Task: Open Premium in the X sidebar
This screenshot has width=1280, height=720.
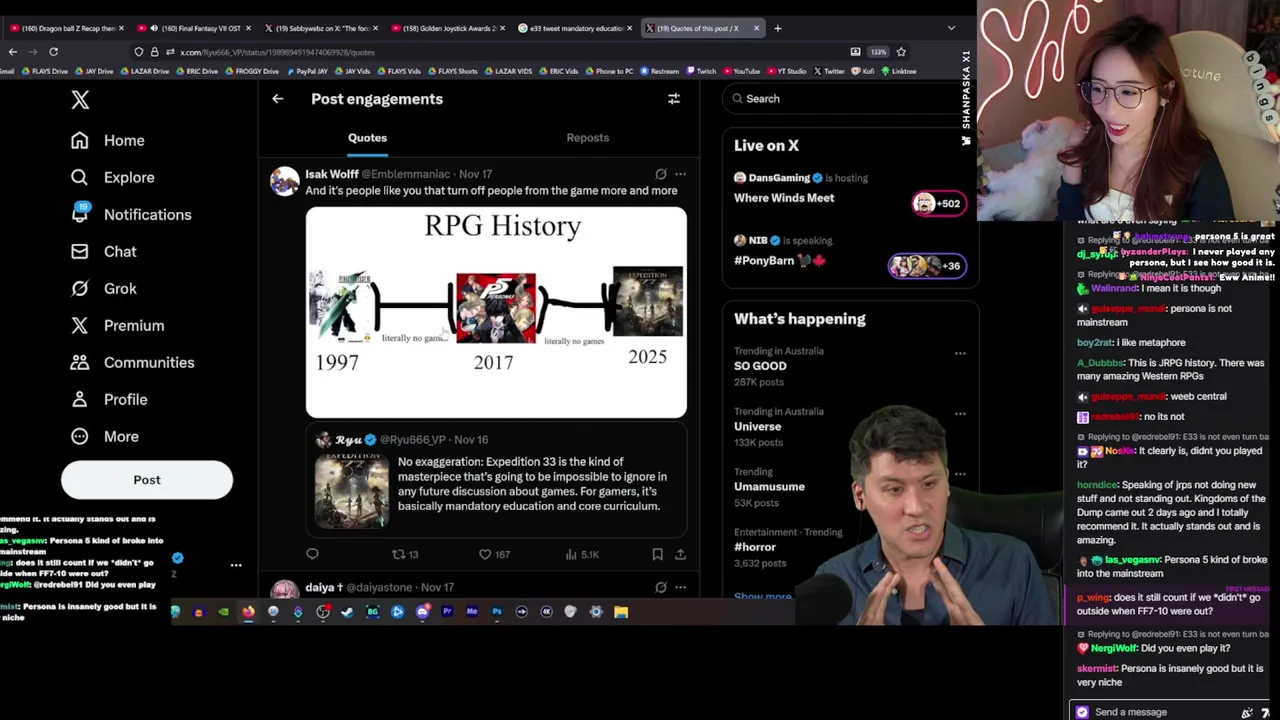Action: click(x=117, y=325)
